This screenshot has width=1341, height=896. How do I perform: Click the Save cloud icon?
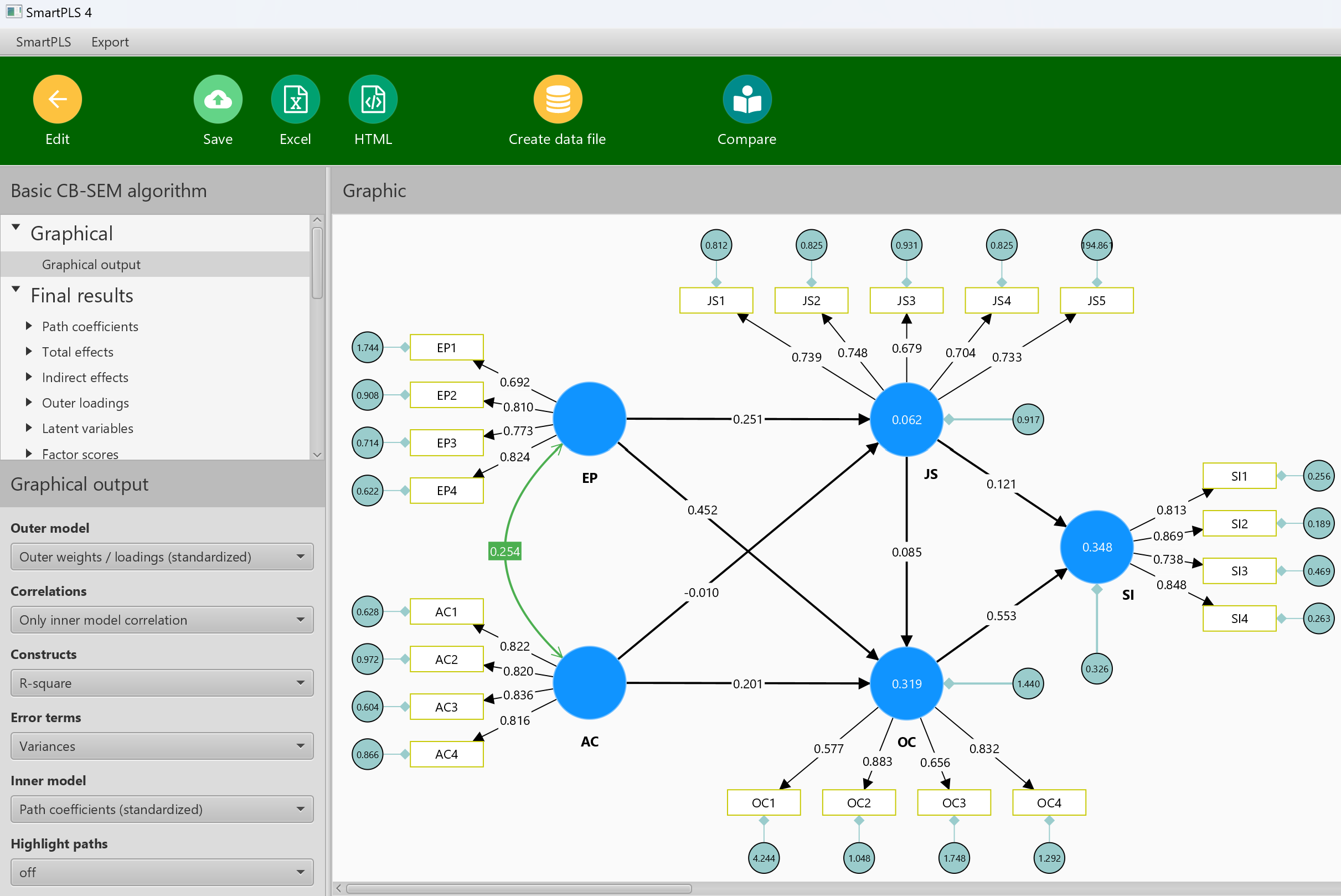pyautogui.click(x=218, y=100)
